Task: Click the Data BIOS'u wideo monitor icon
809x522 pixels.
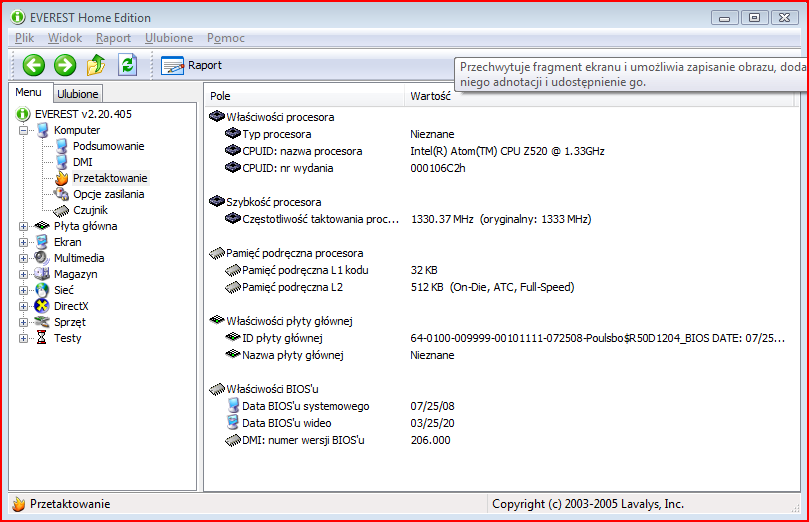Action: [233, 423]
